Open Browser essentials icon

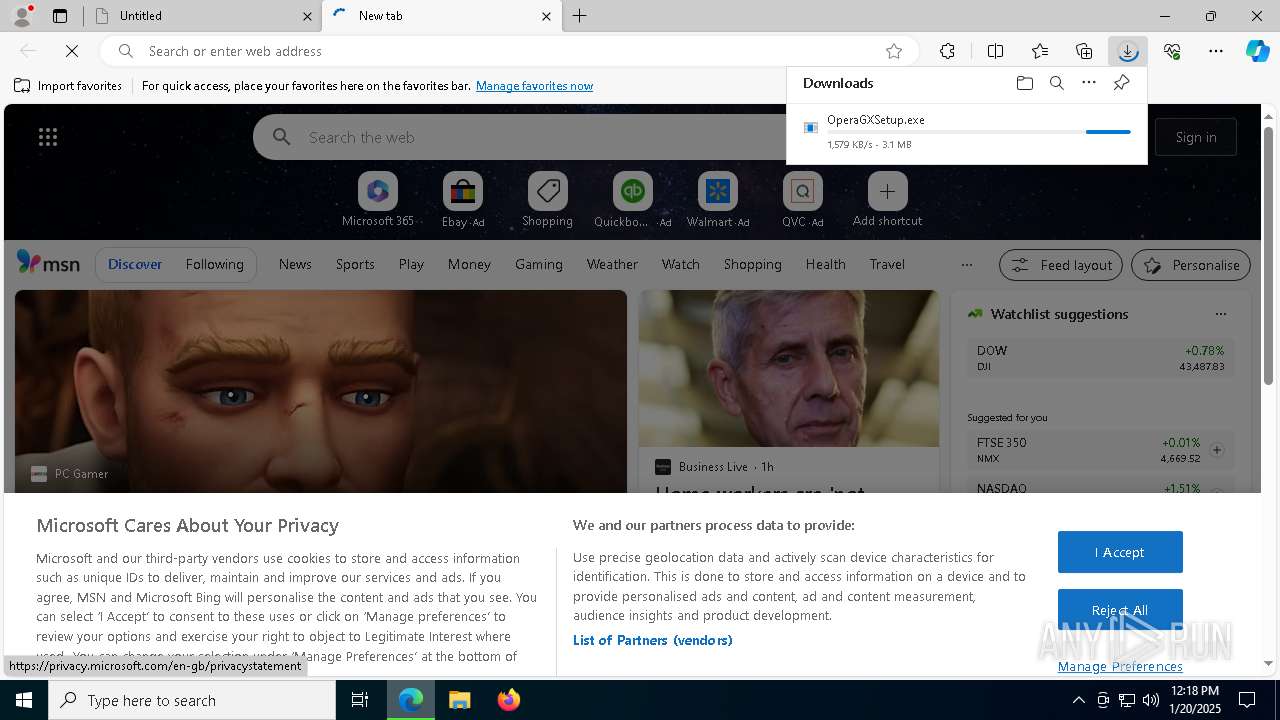click(1172, 51)
